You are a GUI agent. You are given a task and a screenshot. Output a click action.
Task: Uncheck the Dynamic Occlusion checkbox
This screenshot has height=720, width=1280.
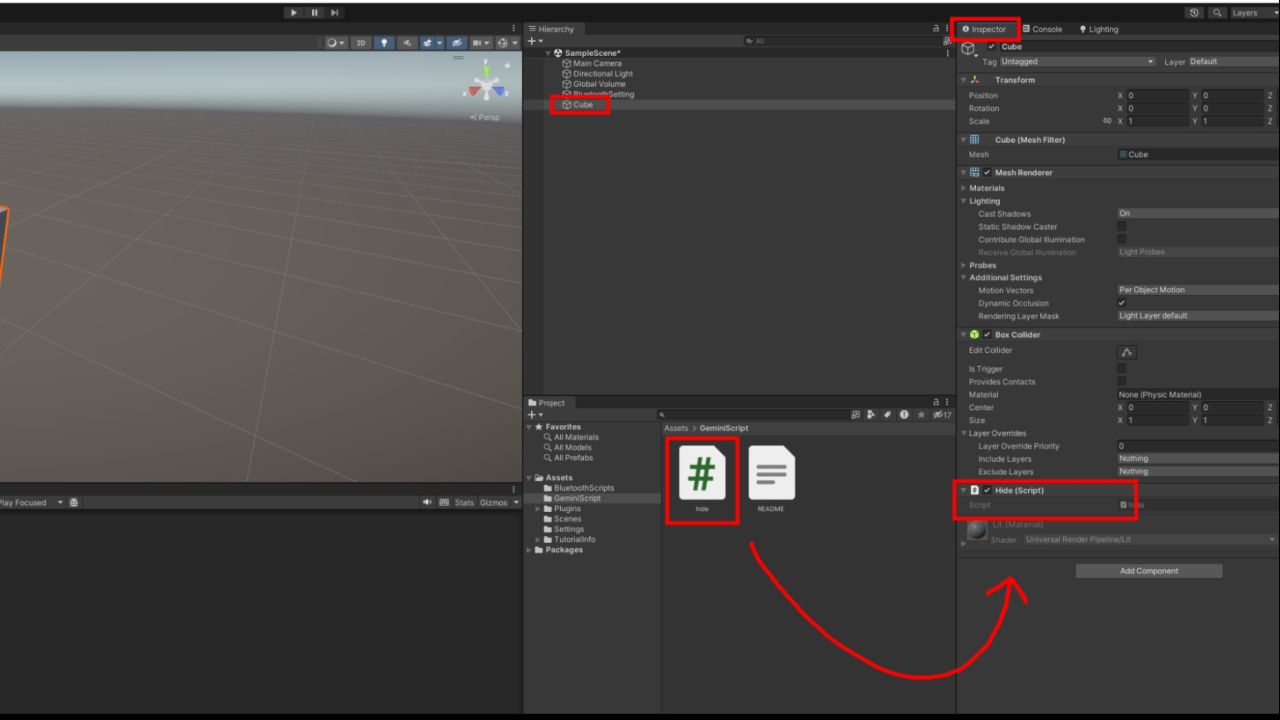point(1121,303)
